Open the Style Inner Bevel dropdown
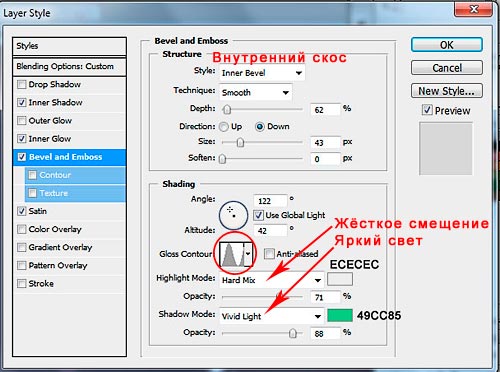The height and width of the screenshot is (372, 500). click(x=262, y=73)
